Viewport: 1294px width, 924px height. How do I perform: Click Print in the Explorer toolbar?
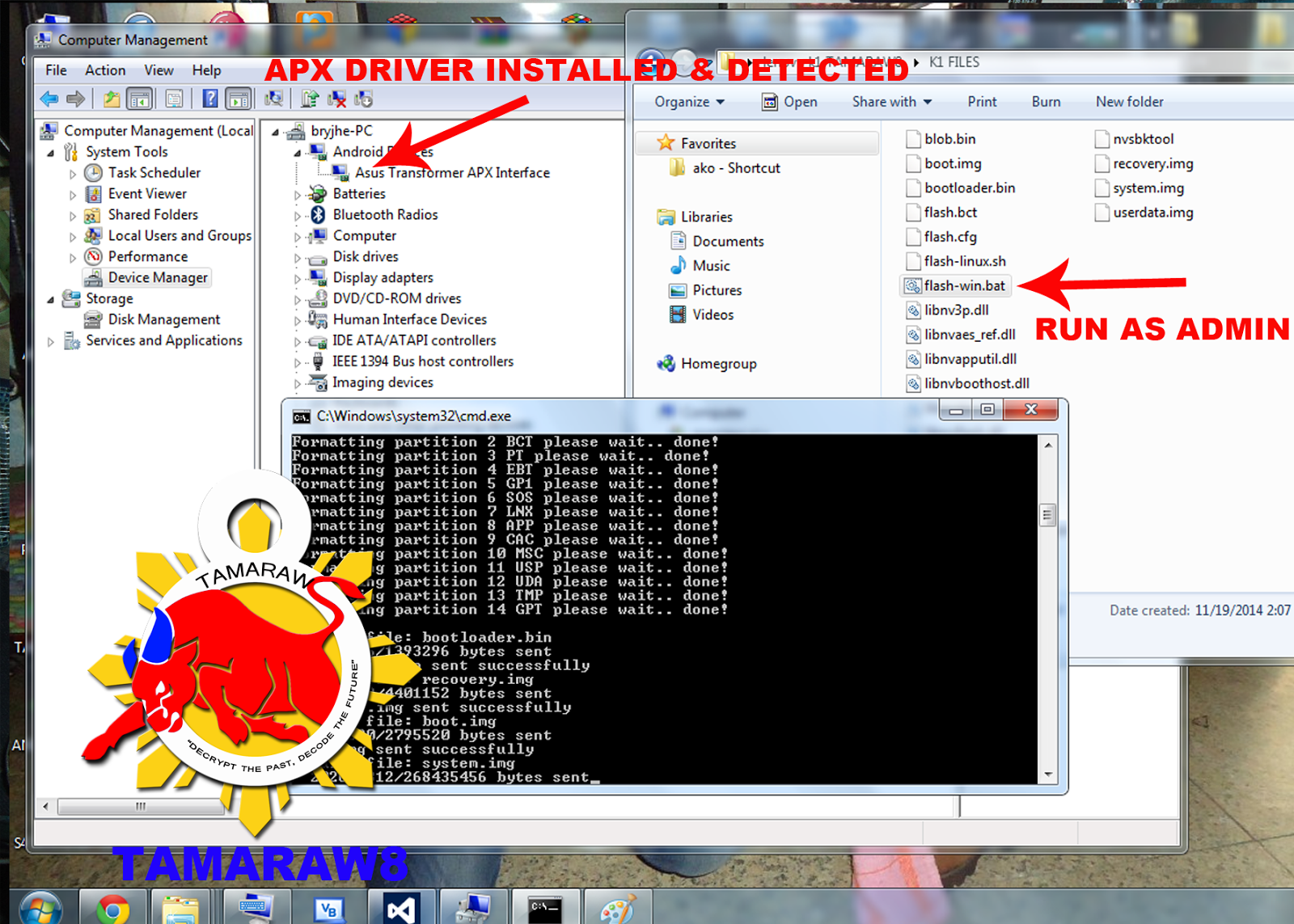[982, 102]
